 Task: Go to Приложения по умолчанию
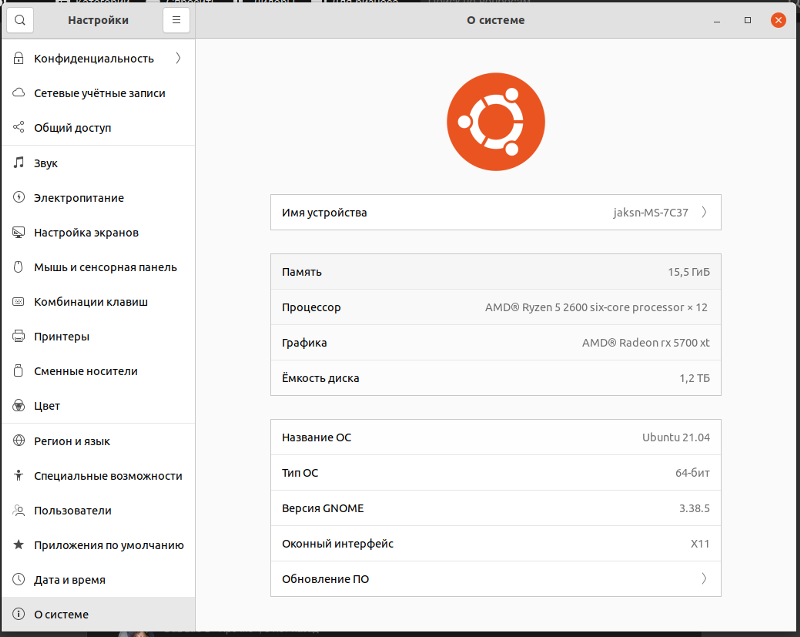(x=98, y=545)
